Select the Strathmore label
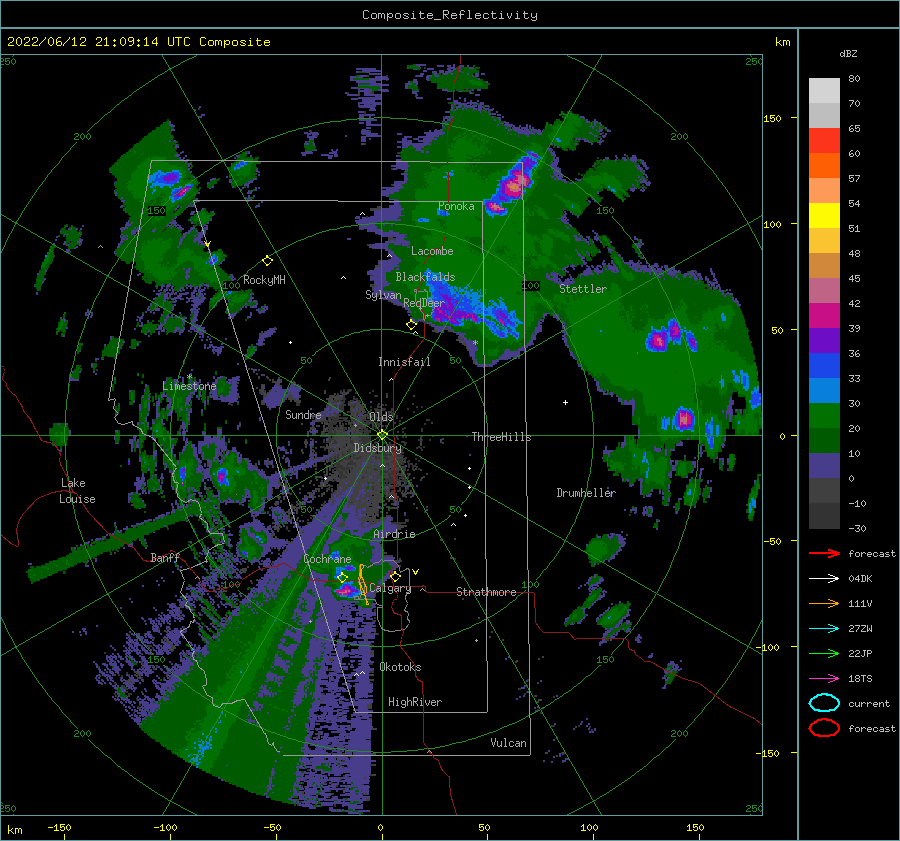This screenshot has height=841, width=900. (486, 592)
